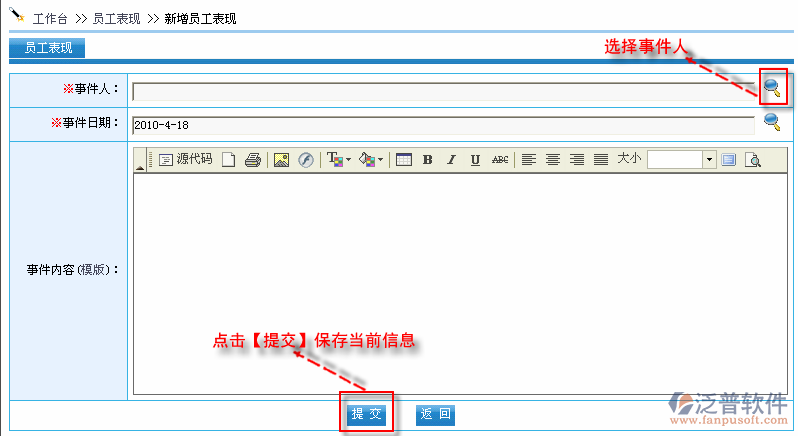The height and width of the screenshot is (436, 798).
Task: Go to 员工表现 in breadcrumb
Action: pyautogui.click(x=116, y=19)
